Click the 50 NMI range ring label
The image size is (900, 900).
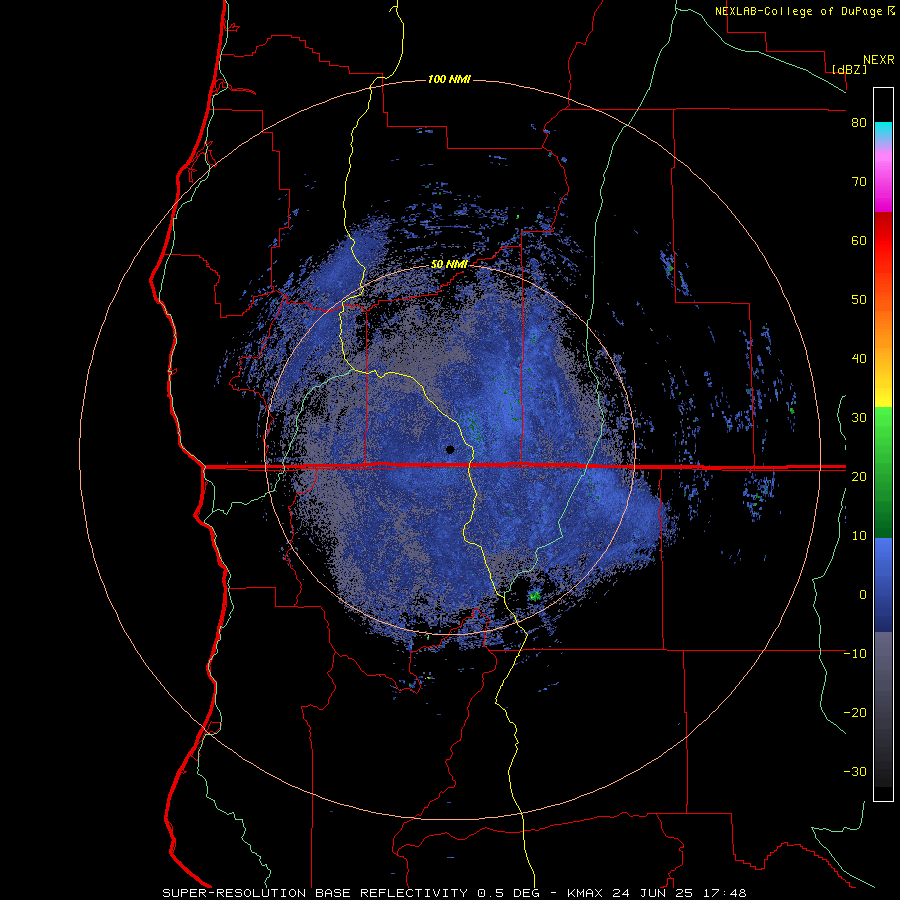coord(449,265)
